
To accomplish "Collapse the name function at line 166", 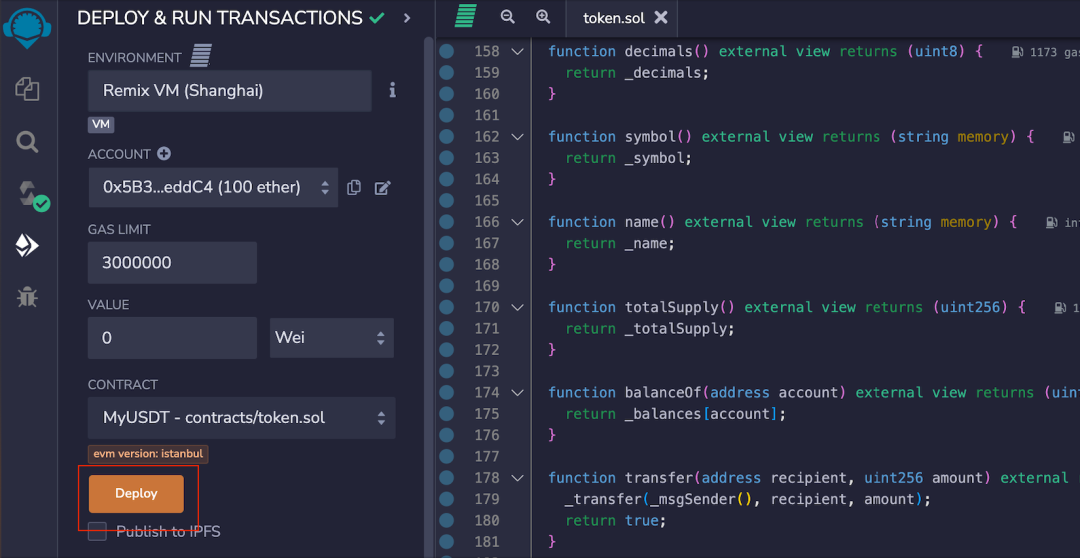I will click(x=517, y=222).
